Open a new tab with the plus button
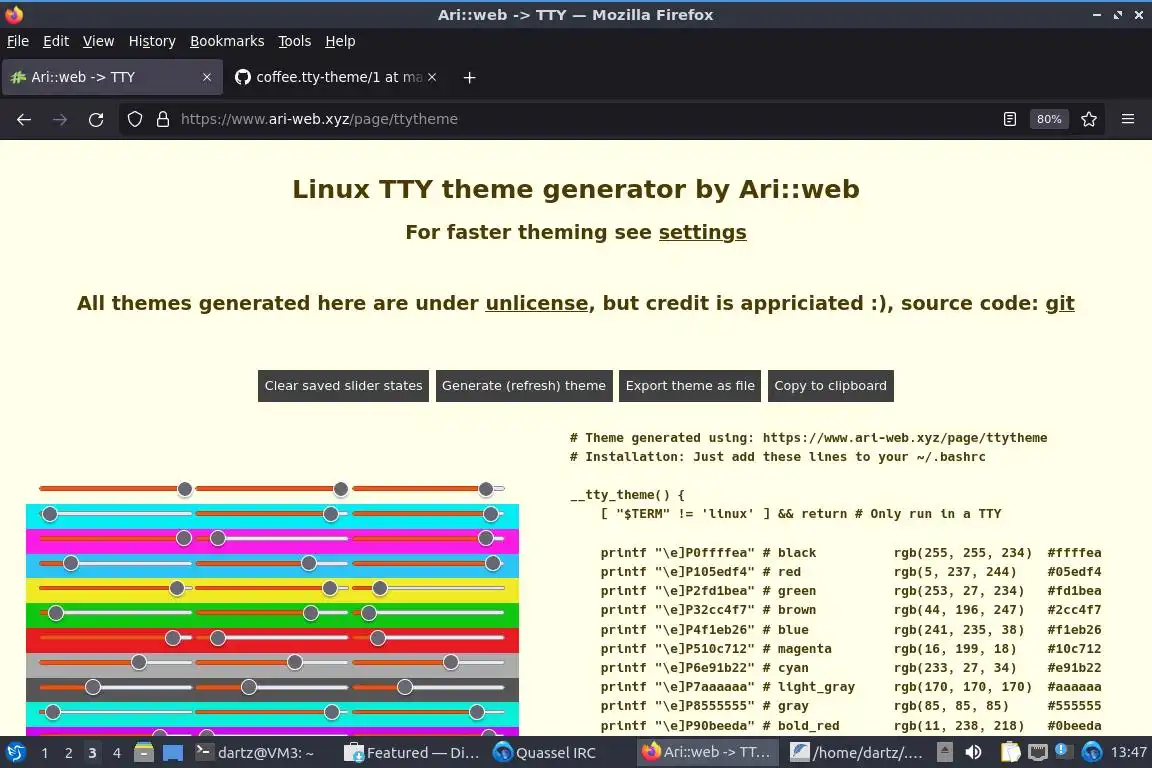This screenshot has width=1152, height=768. click(469, 77)
